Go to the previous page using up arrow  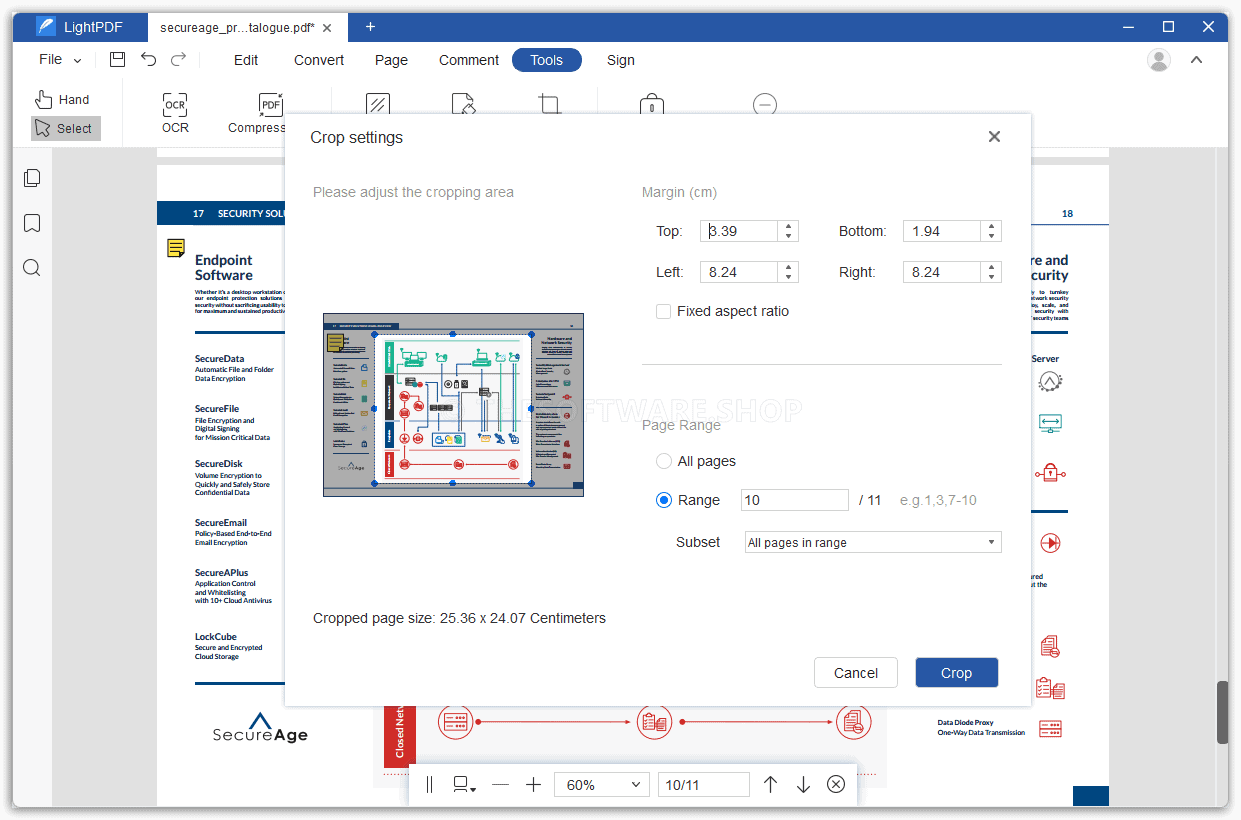click(x=770, y=785)
